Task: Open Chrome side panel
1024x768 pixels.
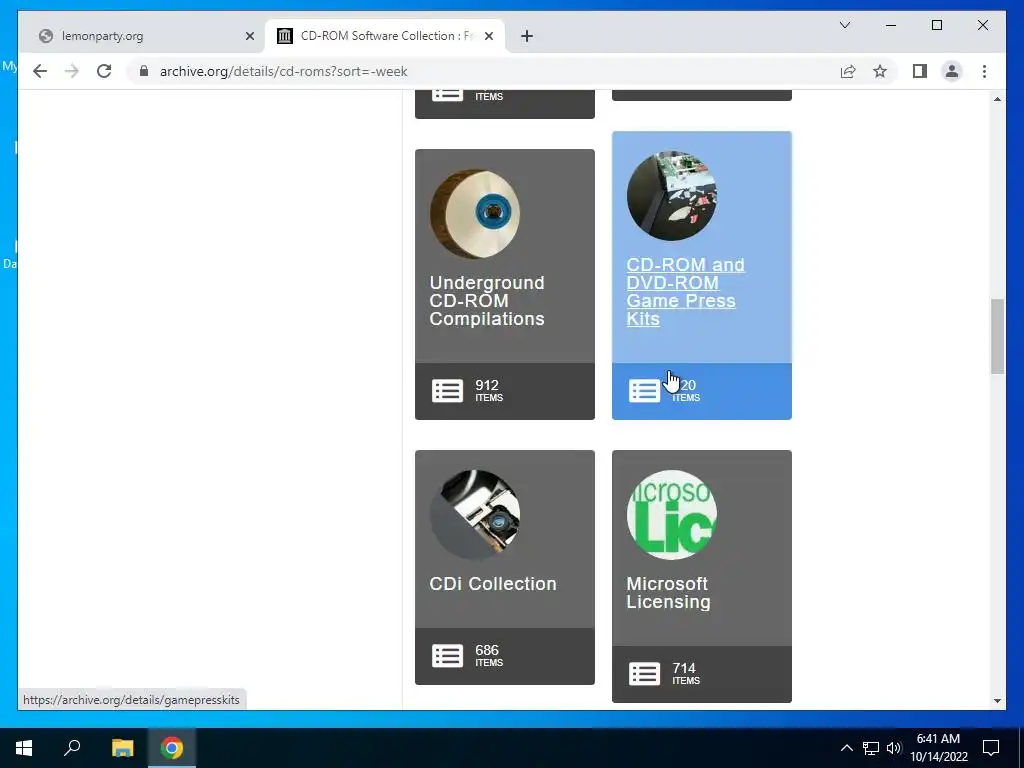Action: coord(920,71)
